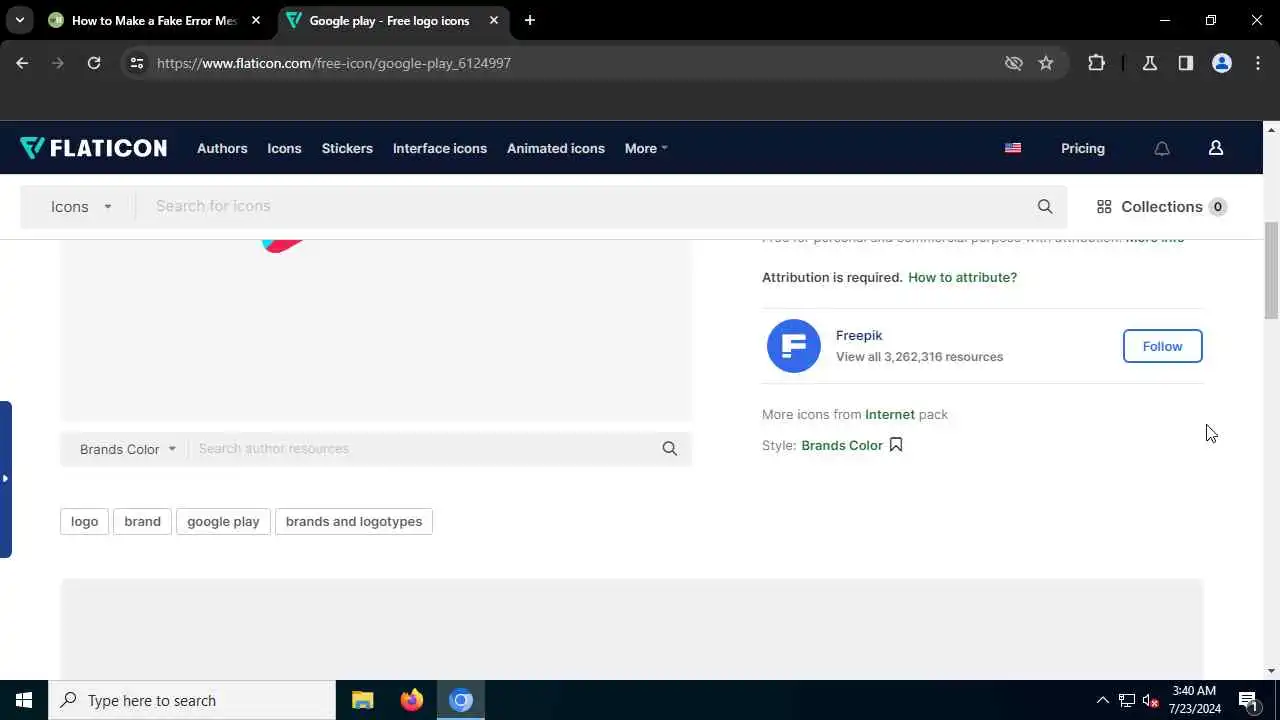Open the tab search dropdown arrow
This screenshot has width=1280, height=720.
pyautogui.click(x=19, y=20)
